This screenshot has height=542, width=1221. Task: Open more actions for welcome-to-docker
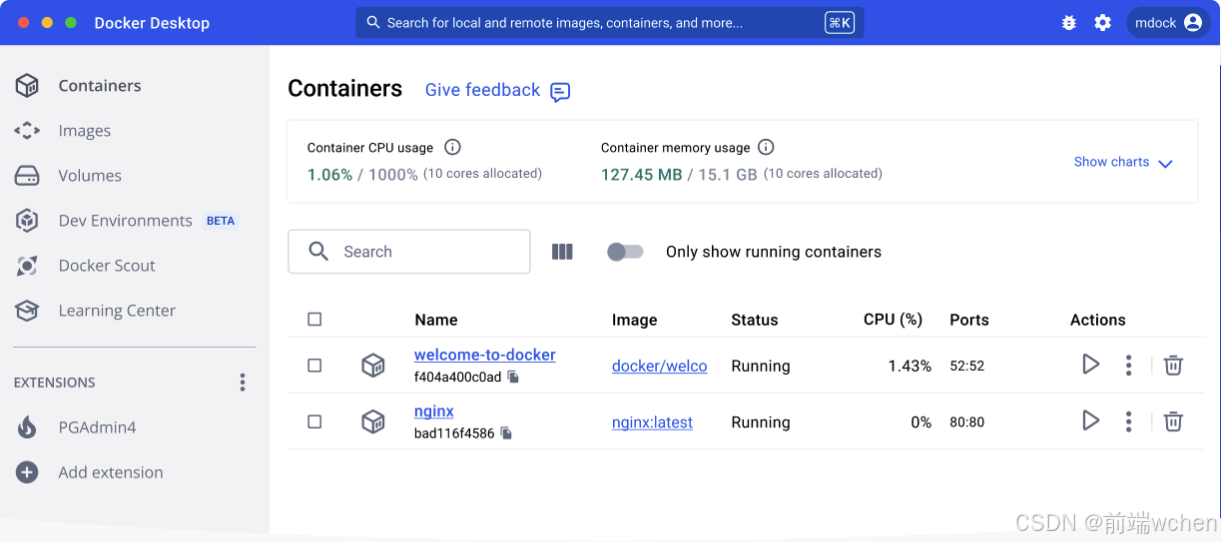pos(1128,366)
